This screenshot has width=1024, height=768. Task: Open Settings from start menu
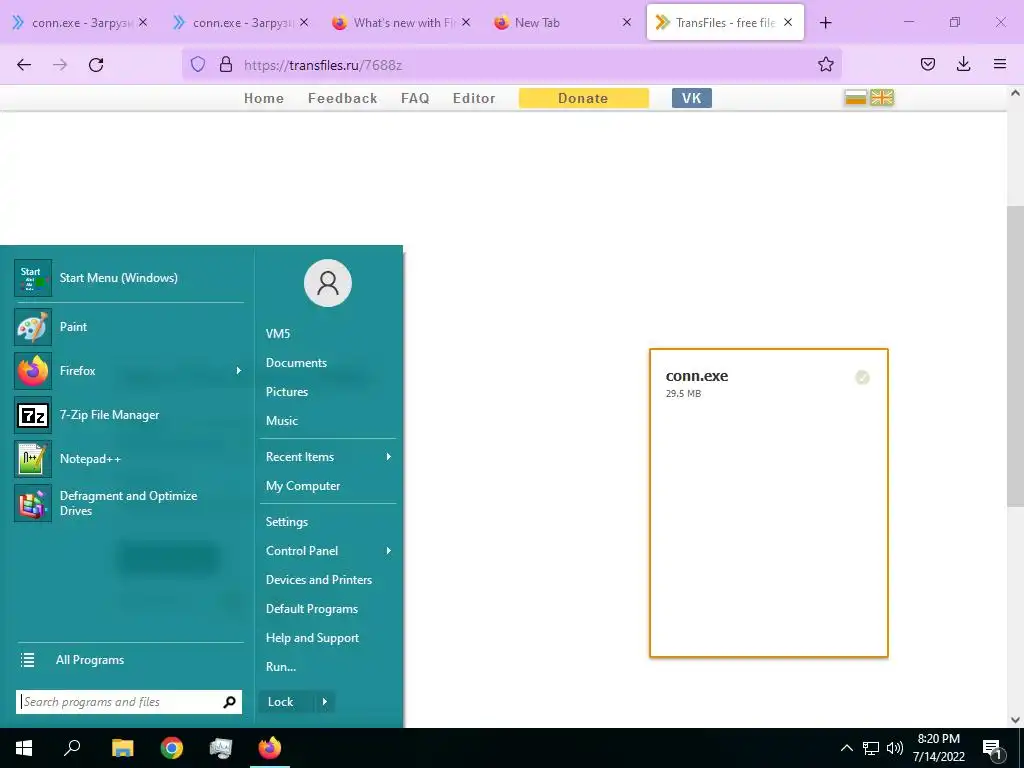point(287,522)
